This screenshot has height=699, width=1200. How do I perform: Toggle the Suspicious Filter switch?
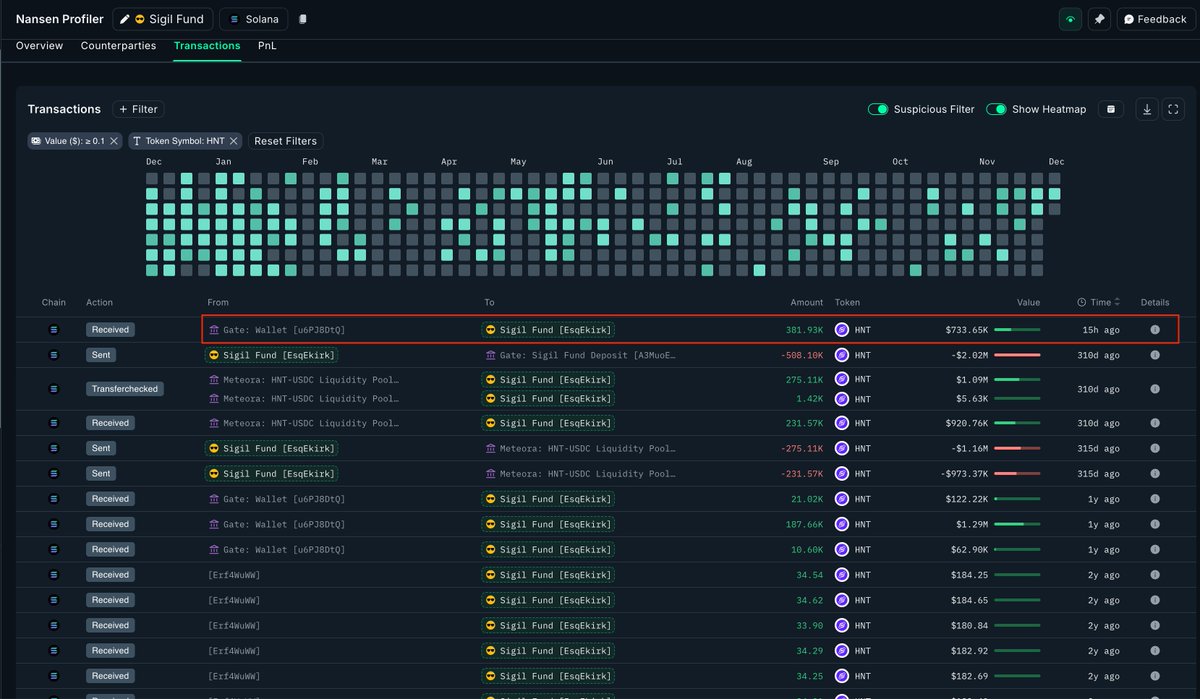878,109
